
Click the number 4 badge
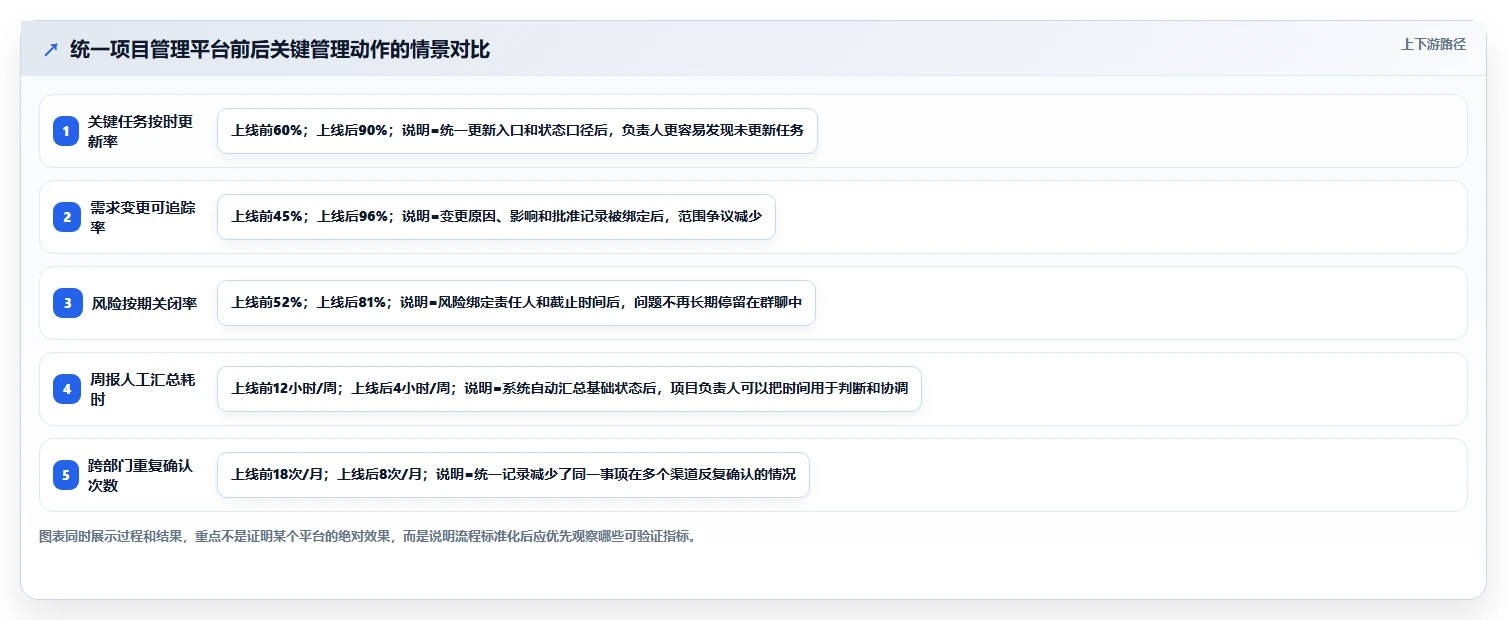pyautogui.click(x=66, y=389)
